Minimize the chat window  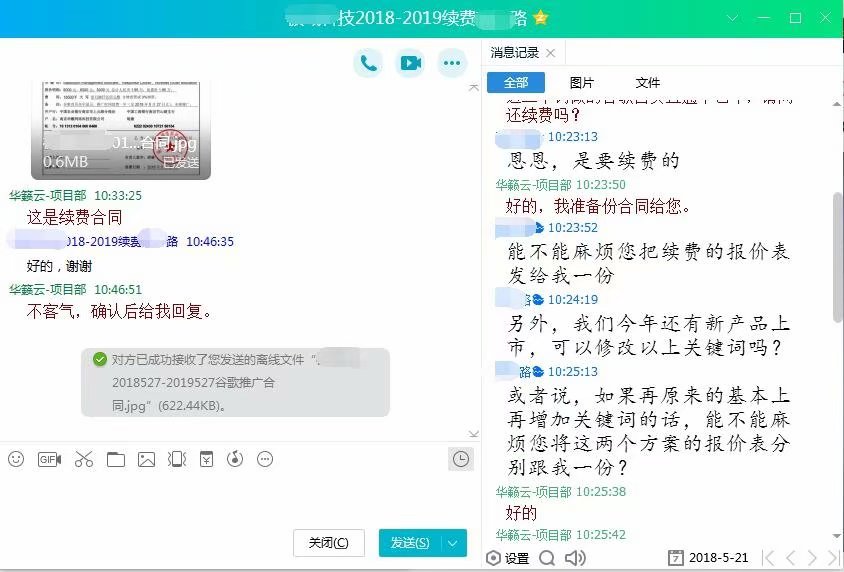point(763,18)
